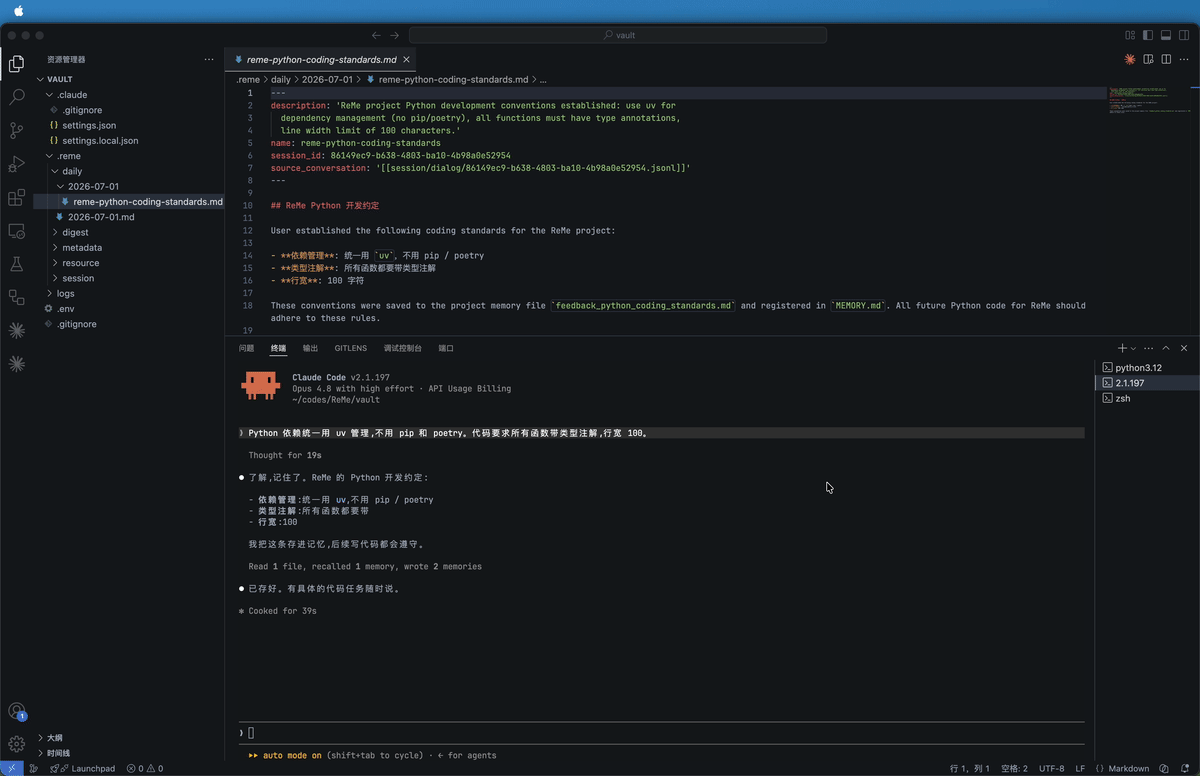The height and width of the screenshot is (776, 1200).
Task: Open terminal panel more actions ellipsis
Action: coord(1149,348)
